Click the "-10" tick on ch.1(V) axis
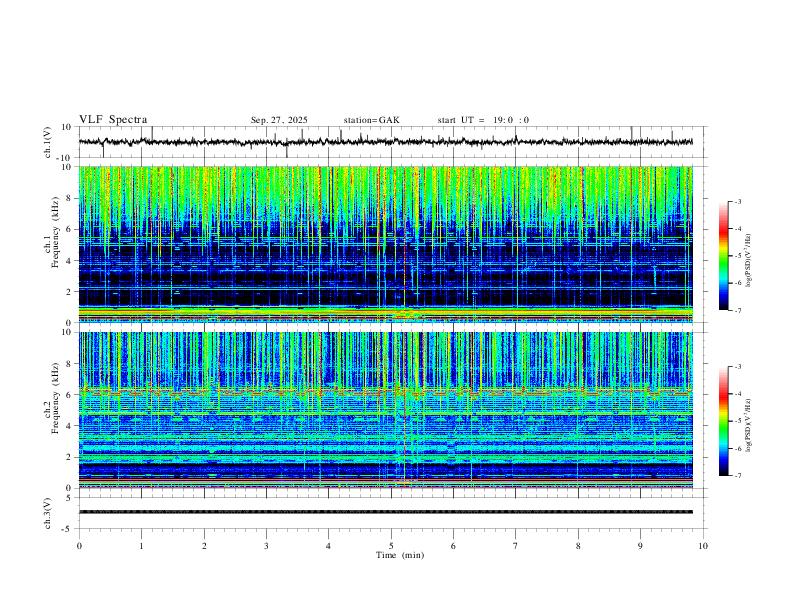The image size is (792, 612). pos(66,158)
